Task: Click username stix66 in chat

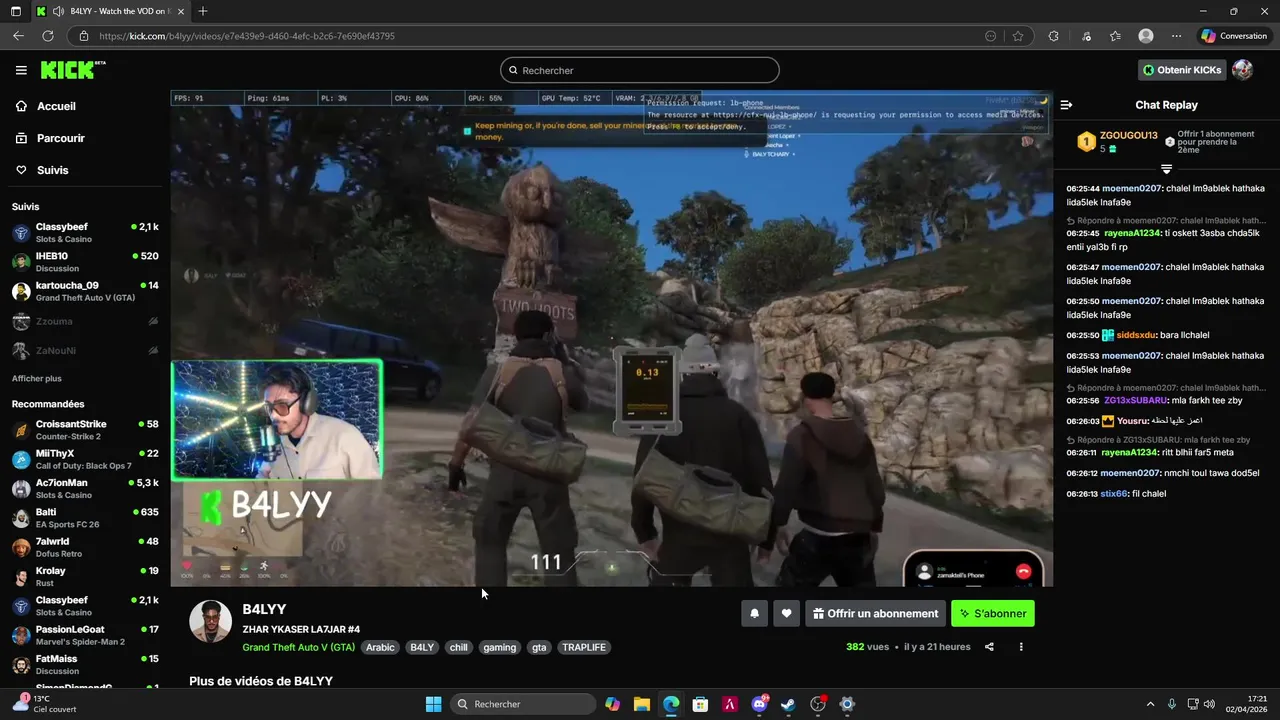Action: (1114, 494)
